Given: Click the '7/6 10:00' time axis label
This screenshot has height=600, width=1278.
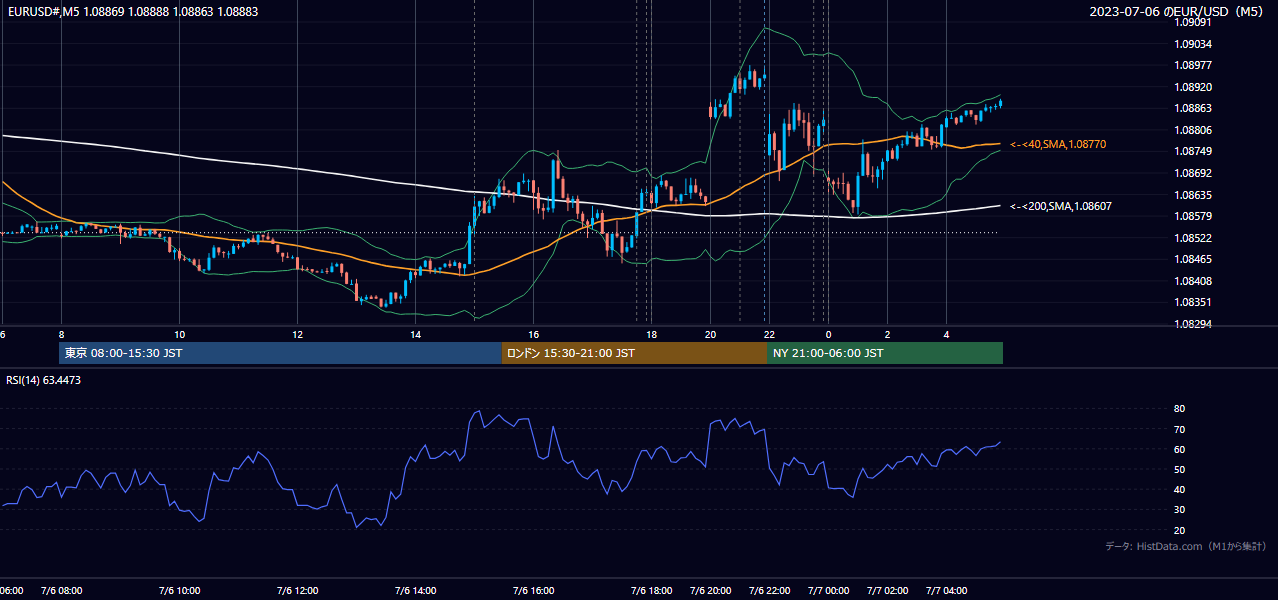Looking at the screenshot, I should click(180, 591).
